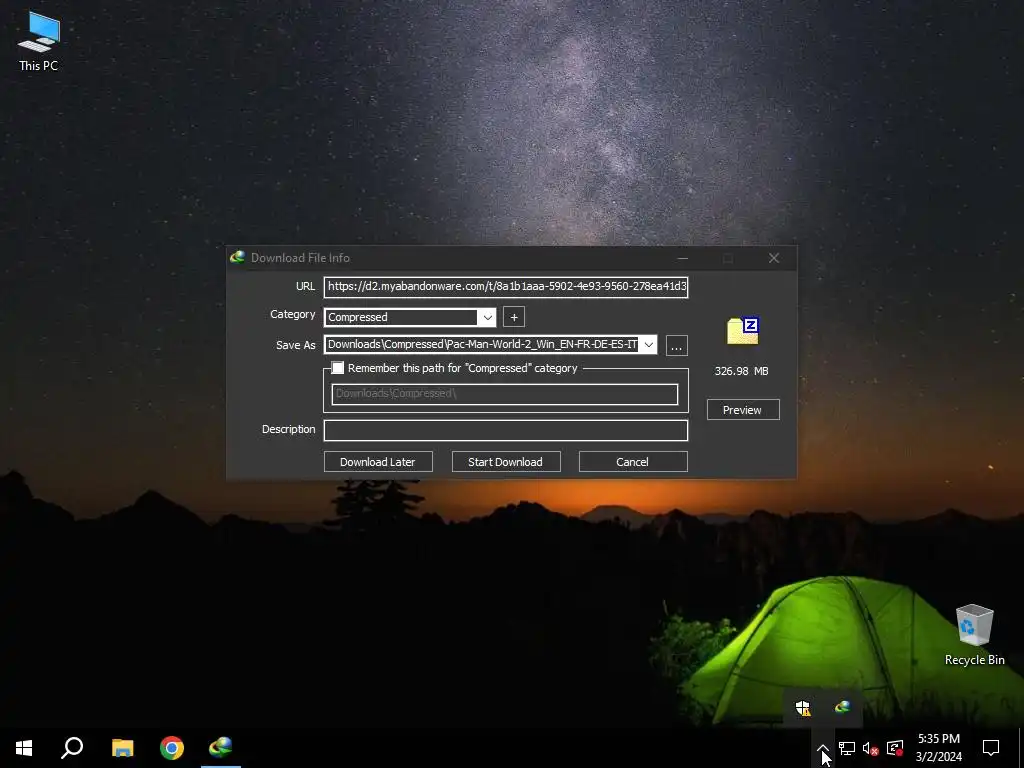Cancel the download dialog
This screenshot has width=1024, height=768.
633,462
